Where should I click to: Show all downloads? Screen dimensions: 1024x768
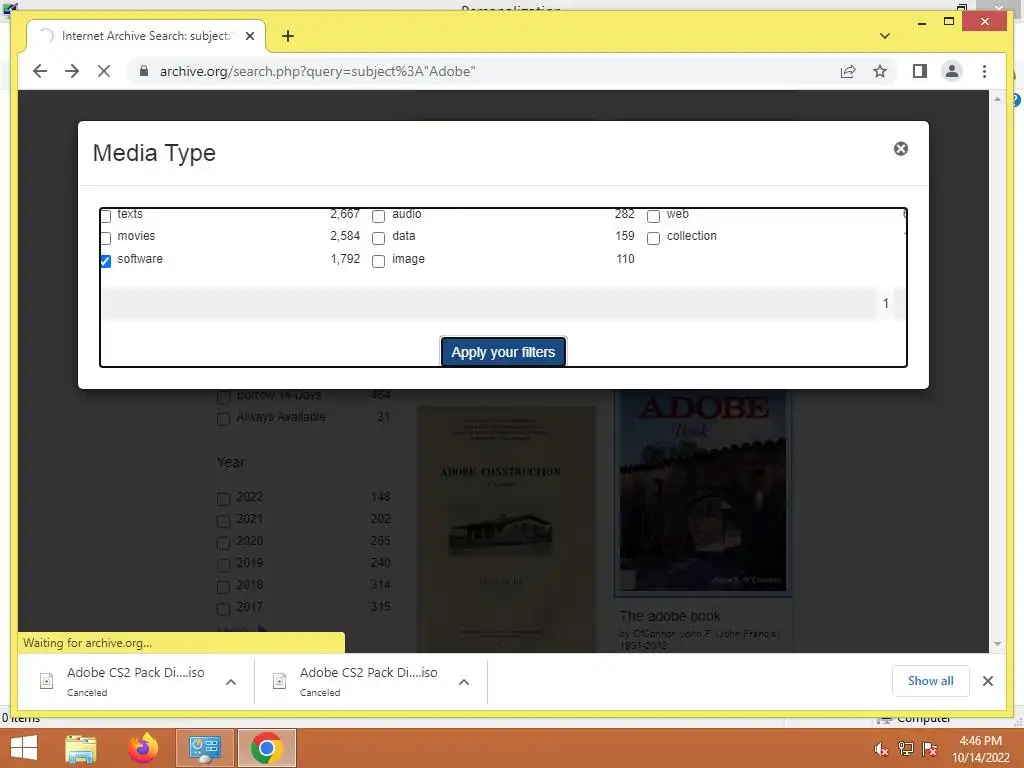click(930, 680)
